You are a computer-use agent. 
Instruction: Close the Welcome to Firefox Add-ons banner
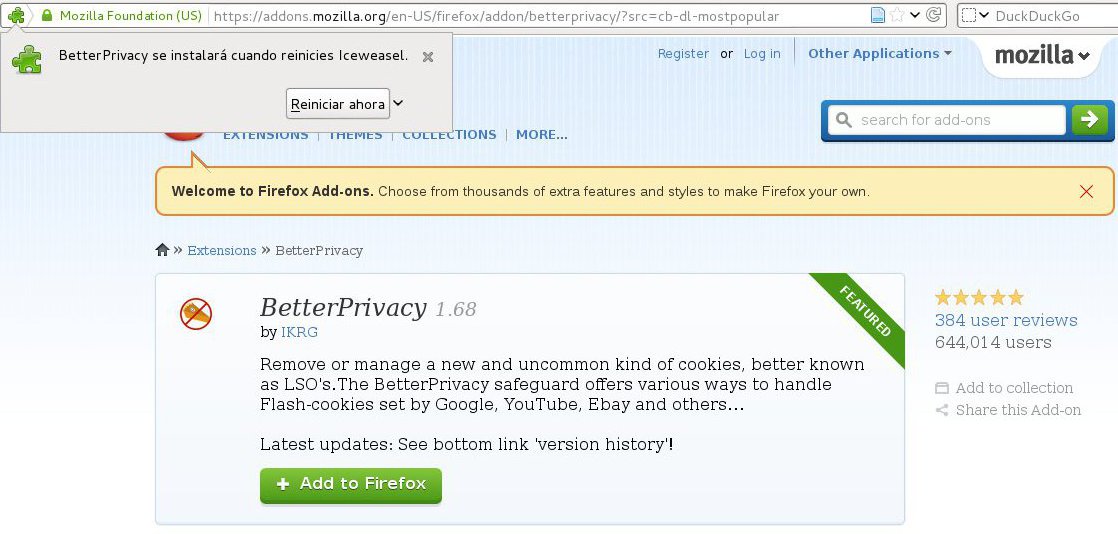point(1086,191)
